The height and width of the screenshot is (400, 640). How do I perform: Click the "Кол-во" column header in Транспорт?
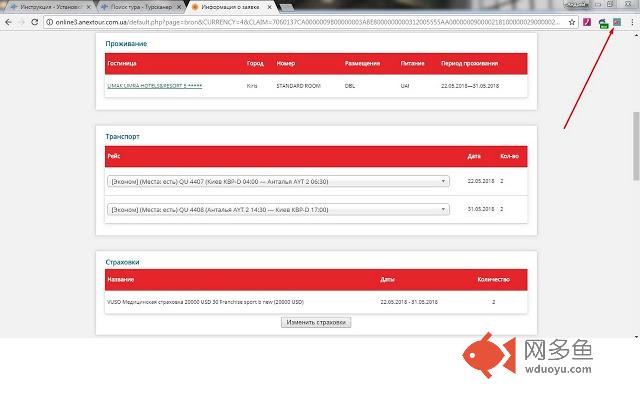pos(509,156)
